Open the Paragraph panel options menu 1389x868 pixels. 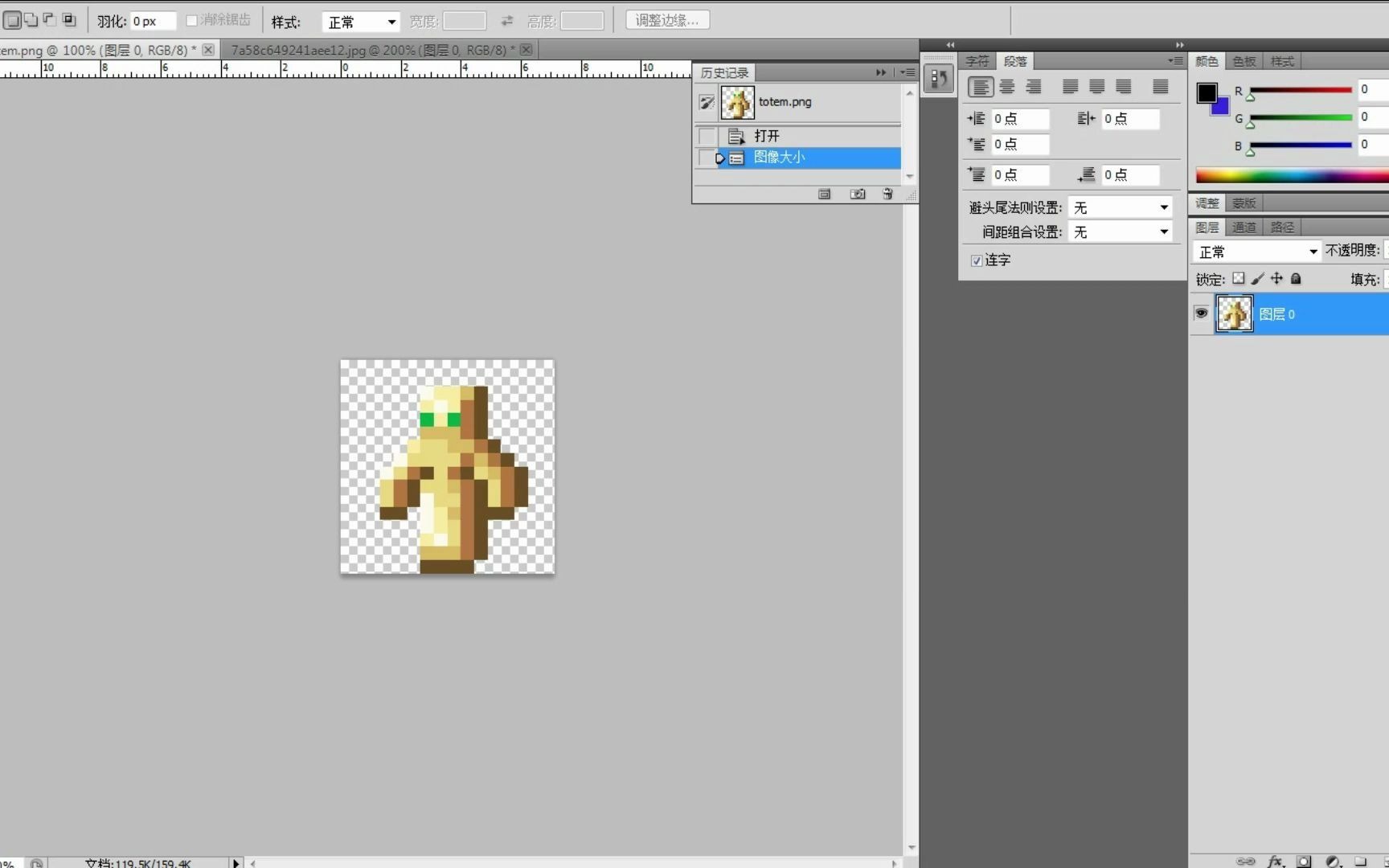tap(1175, 61)
